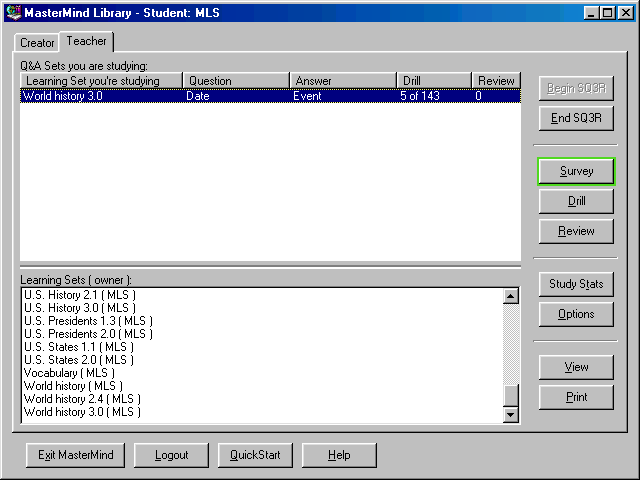Click the Drill column header
This screenshot has width=640, height=480.
pos(434,80)
